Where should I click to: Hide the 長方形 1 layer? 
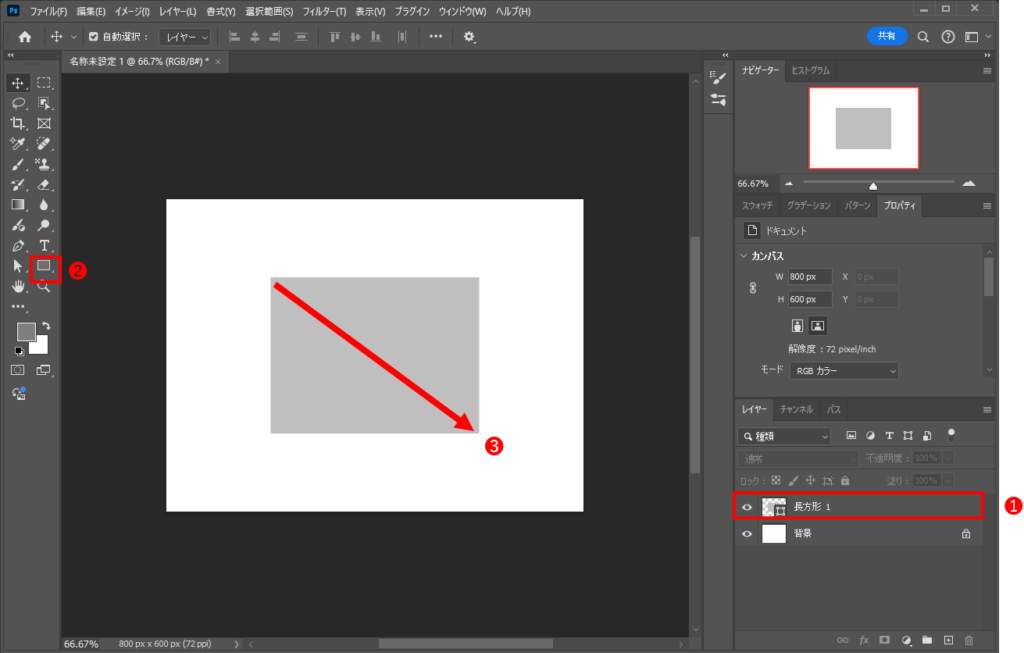point(747,507)
